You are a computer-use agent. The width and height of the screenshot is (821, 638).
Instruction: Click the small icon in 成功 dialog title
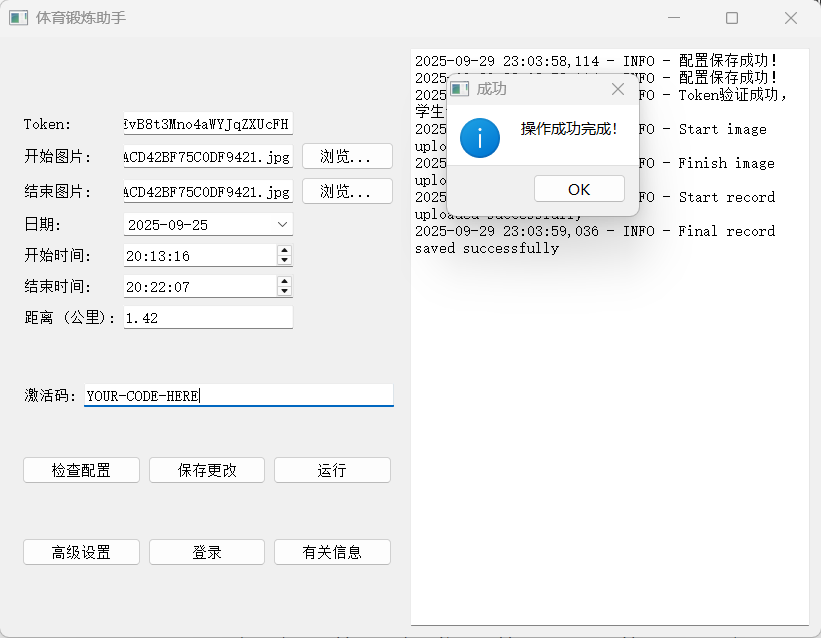coord(460,89)
